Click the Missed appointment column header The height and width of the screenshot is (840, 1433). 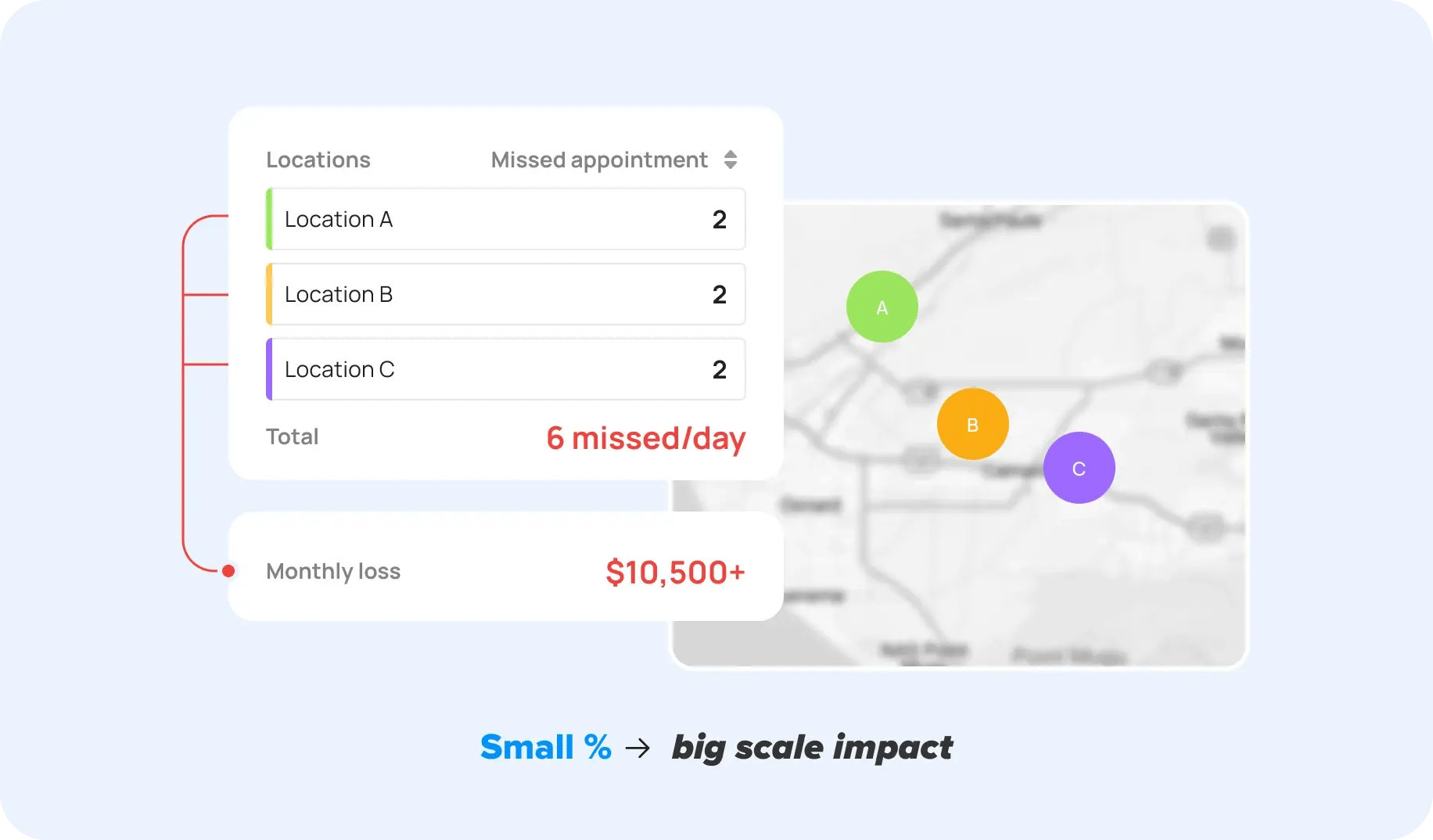tap(599, 160)
